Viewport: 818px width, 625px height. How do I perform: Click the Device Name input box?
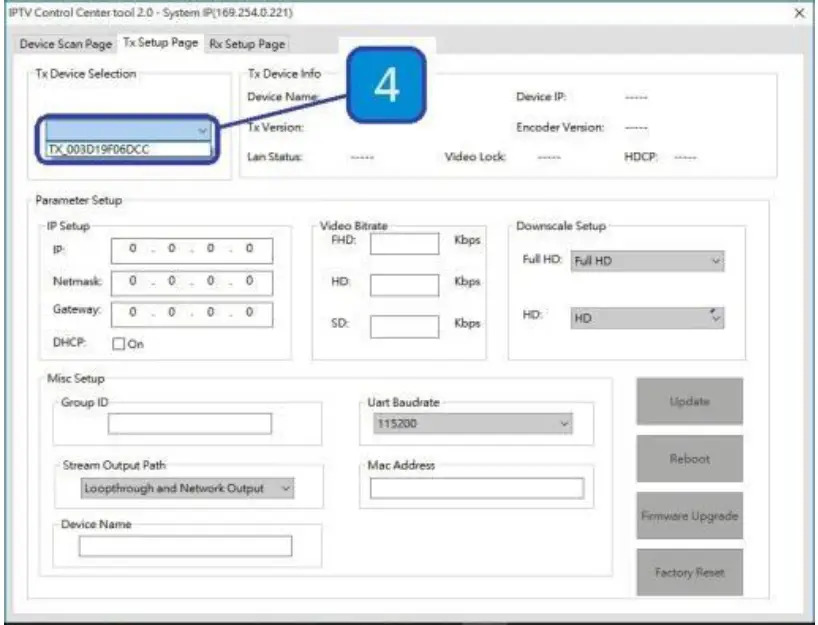click(x=185, y=546)
